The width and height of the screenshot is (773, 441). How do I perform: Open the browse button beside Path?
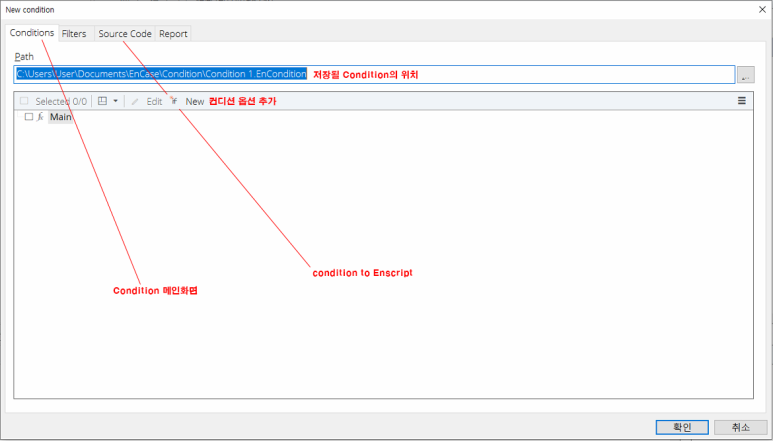(x=746, y=75)
